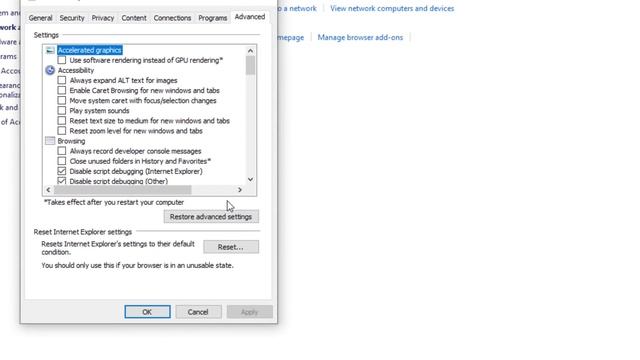The height and width of the screenshot is (360, 640).
Task: Click the Apply button
Action: point(249,312)
